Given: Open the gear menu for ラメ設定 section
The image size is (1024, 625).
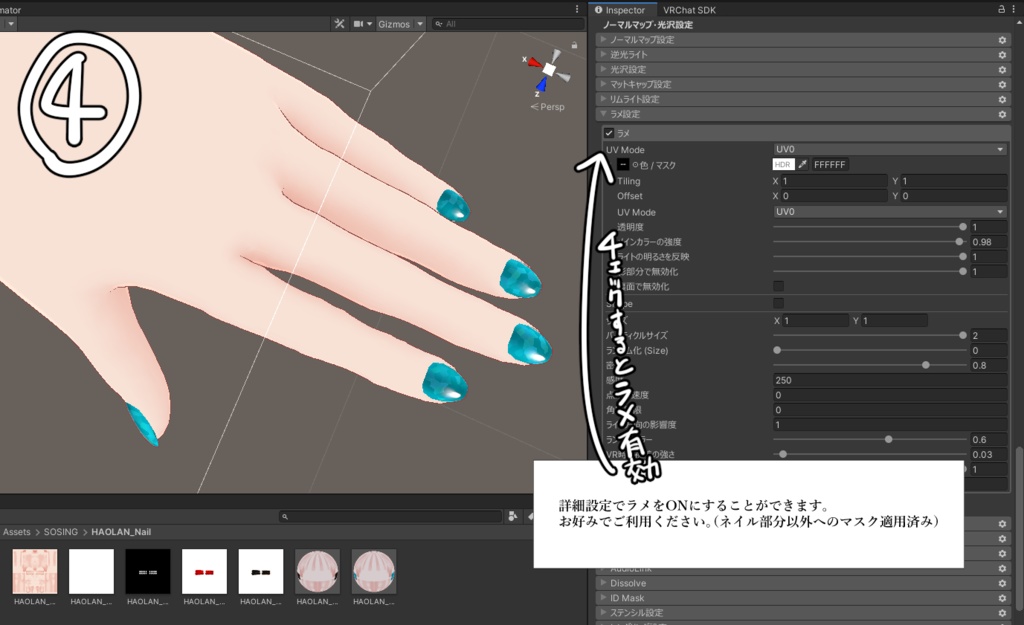Looking at the screenshot, I should [1002, 114].
